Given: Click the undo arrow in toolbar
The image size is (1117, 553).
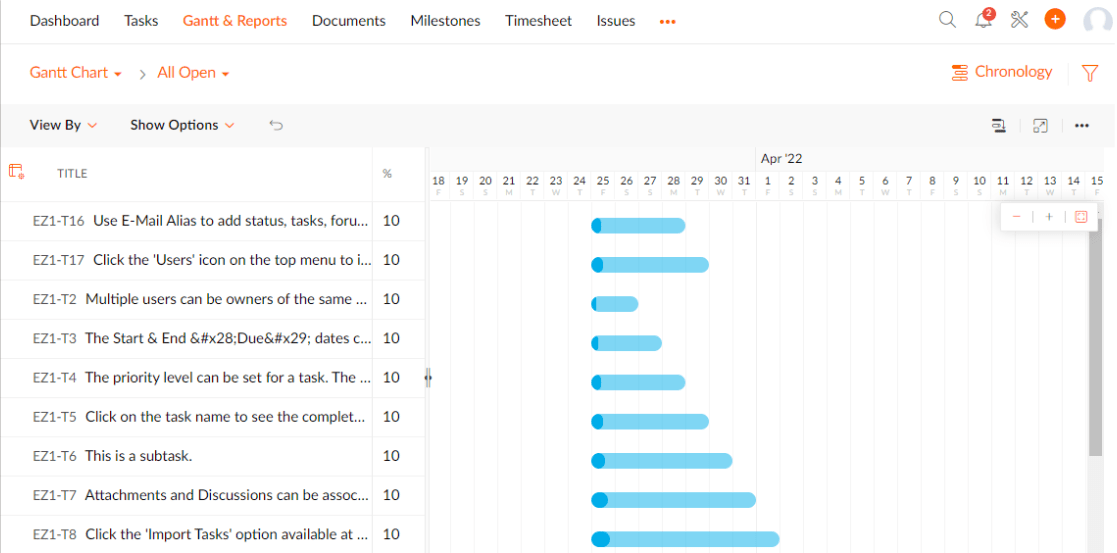Looking at the screenshot, I should (276, 125).
